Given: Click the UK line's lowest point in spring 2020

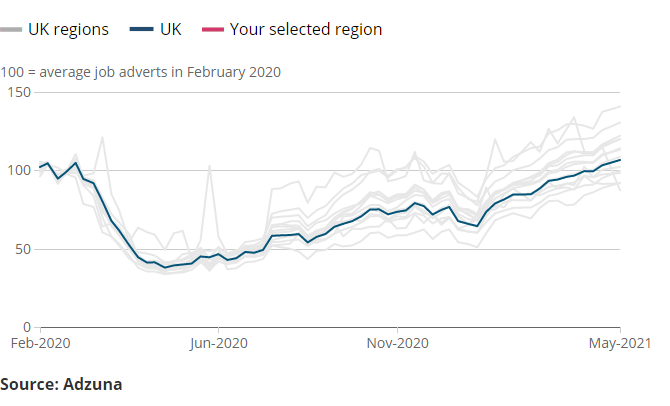Looking at the screenshot, I should (166, 268).
